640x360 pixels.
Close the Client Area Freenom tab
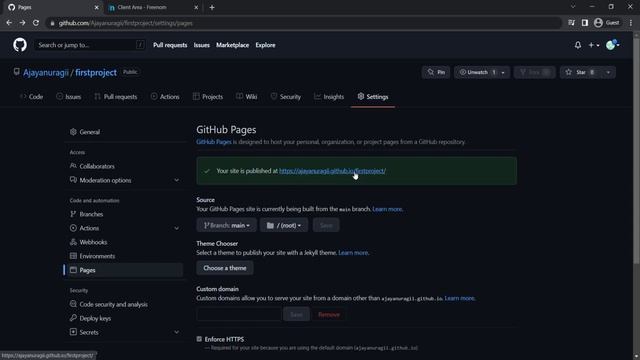coord(196,7)
